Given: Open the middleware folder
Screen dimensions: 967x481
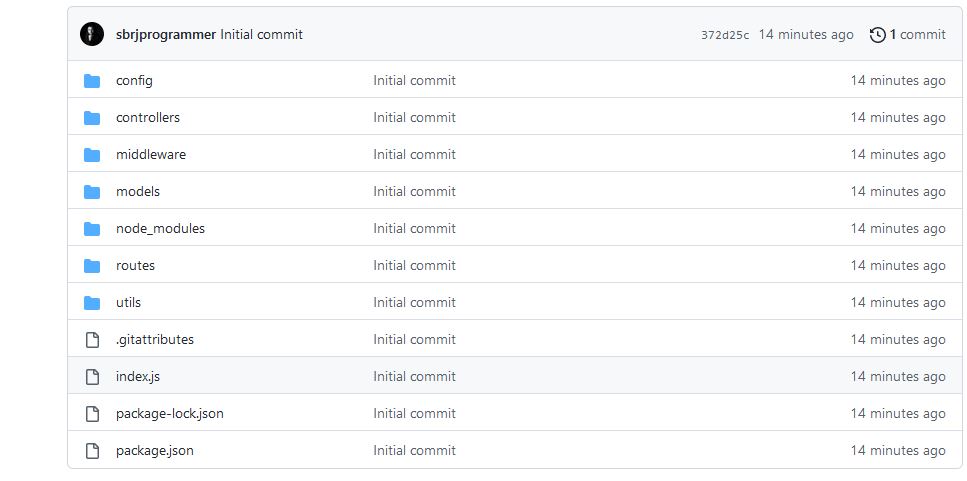Looking at the screenshot, I should (150, 154).
